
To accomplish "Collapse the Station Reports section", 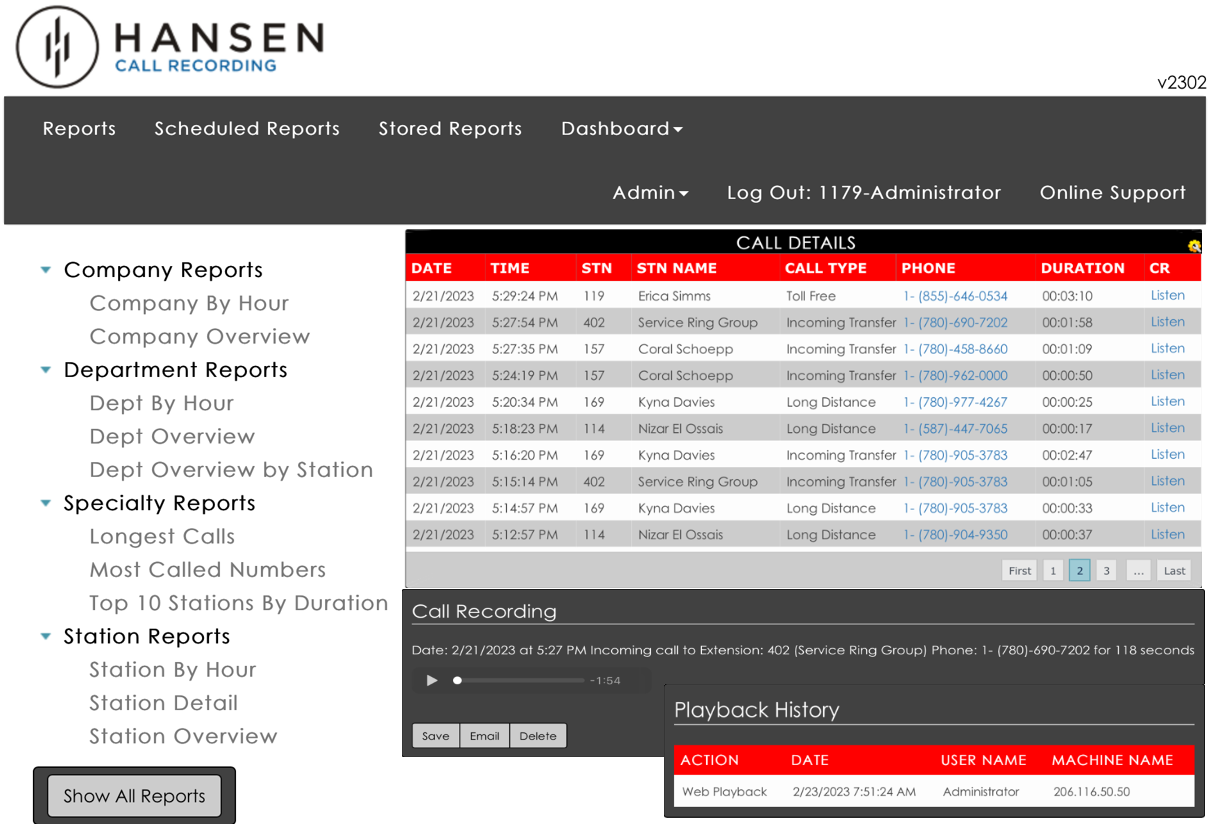I will 46,636.
